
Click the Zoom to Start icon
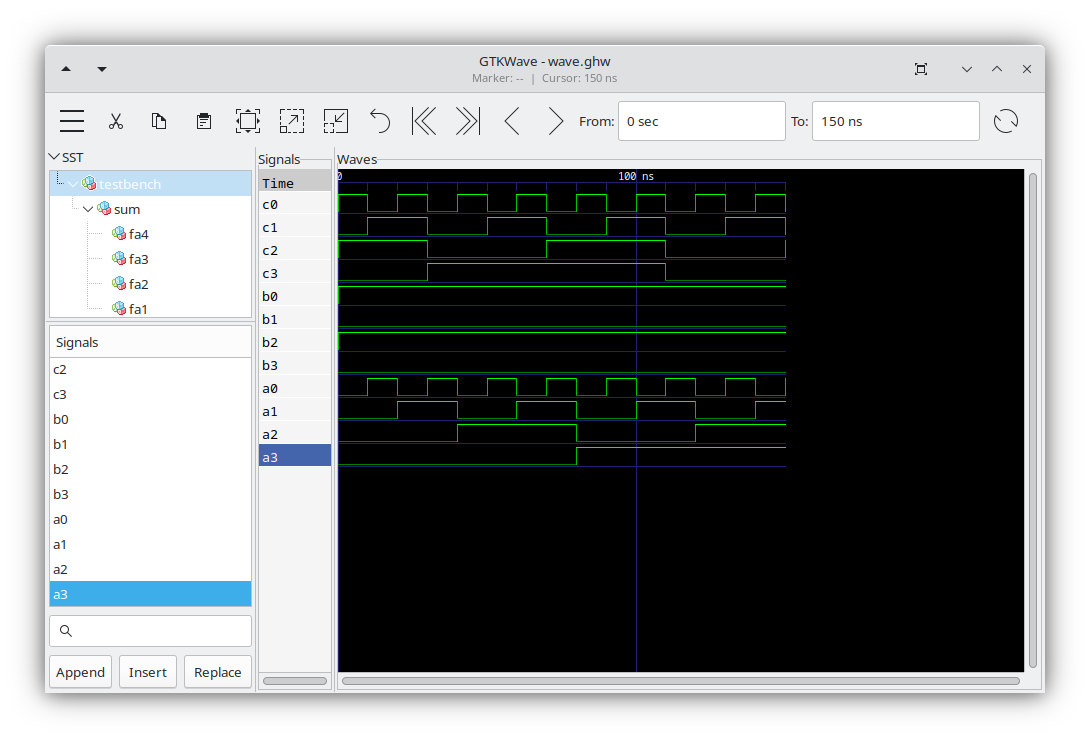423,120
